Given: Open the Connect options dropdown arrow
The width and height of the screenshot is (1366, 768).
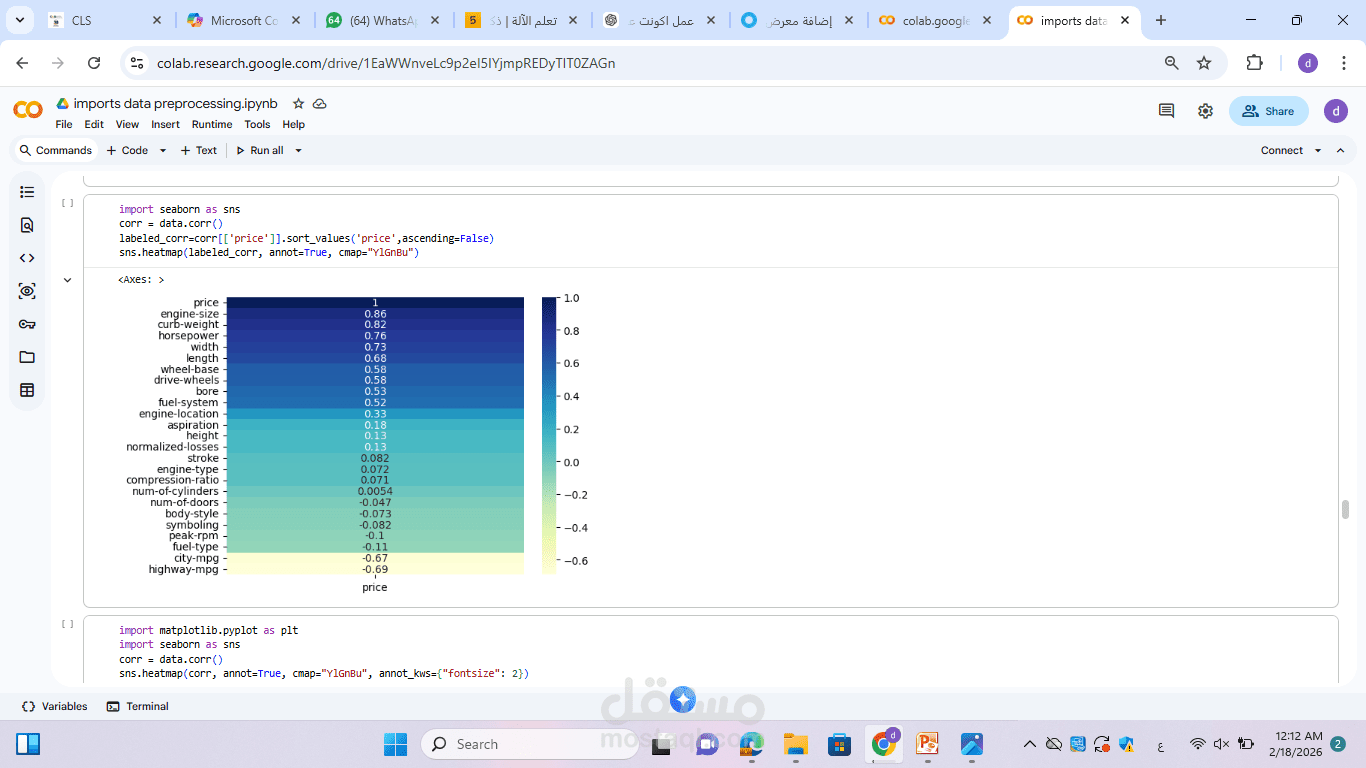Looking at the screenshot, I should (1318, 151).
